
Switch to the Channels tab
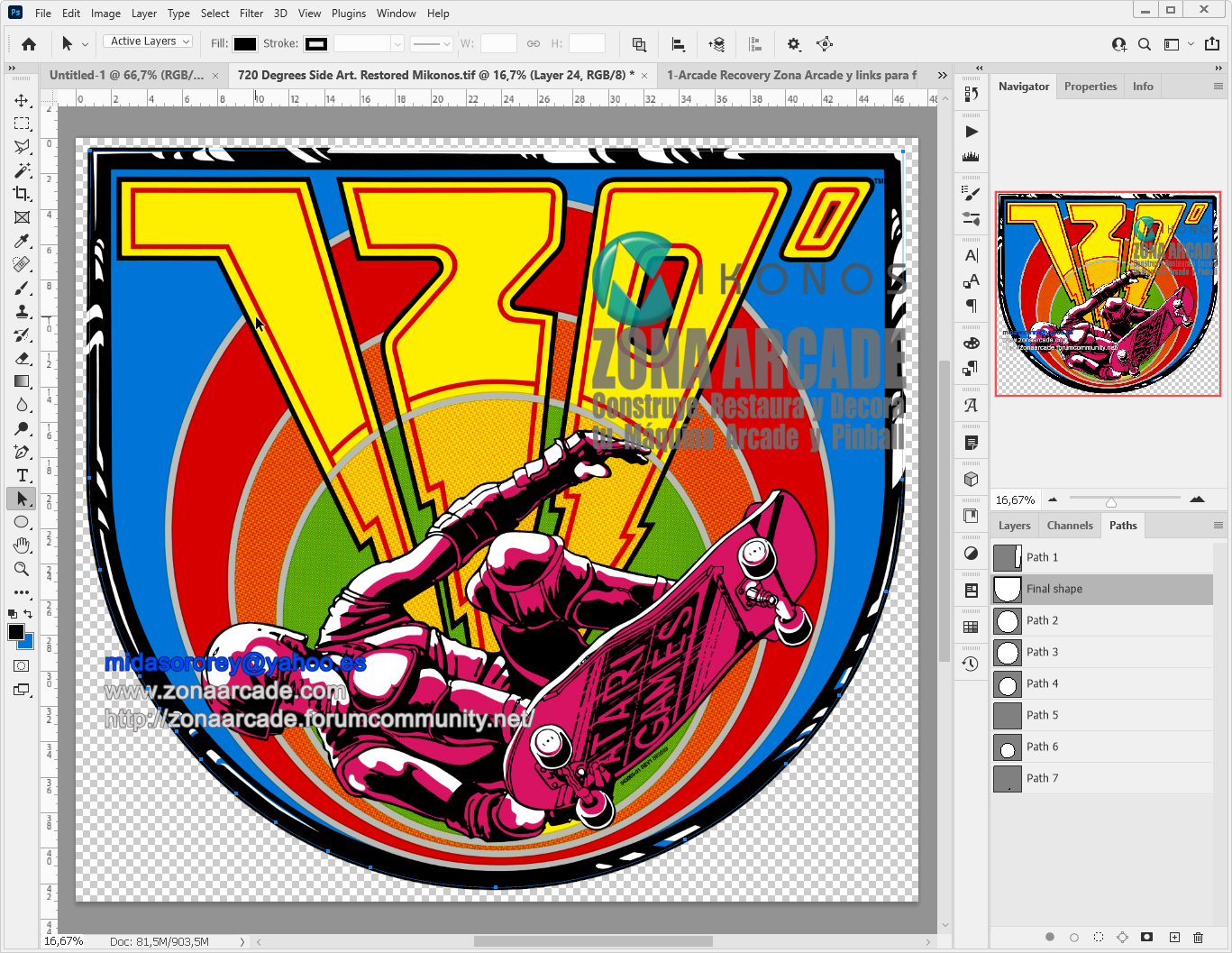1070,526
